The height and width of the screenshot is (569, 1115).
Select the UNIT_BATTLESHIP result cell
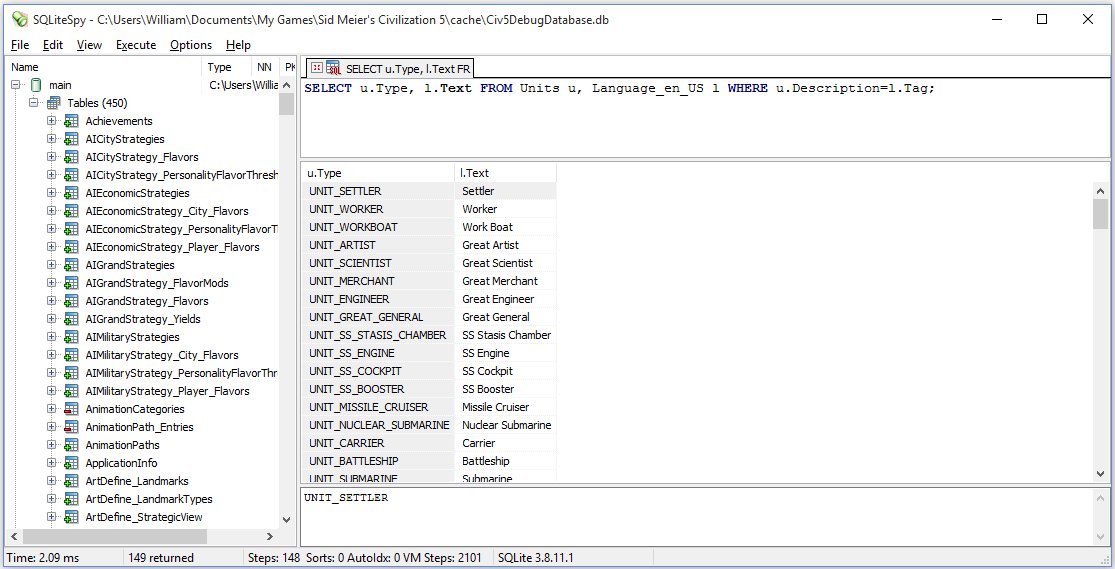pos(378,461)
